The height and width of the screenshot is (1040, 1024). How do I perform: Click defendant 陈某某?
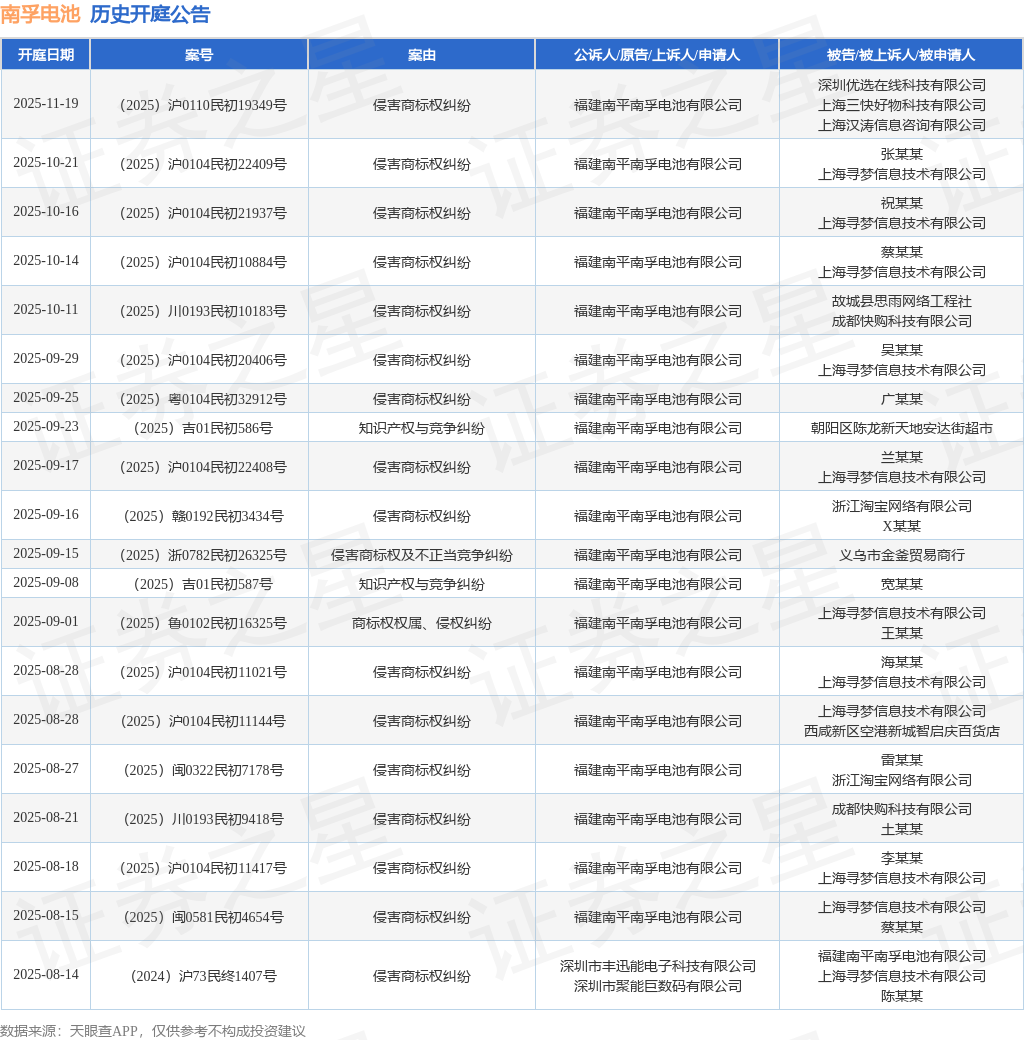901,997
